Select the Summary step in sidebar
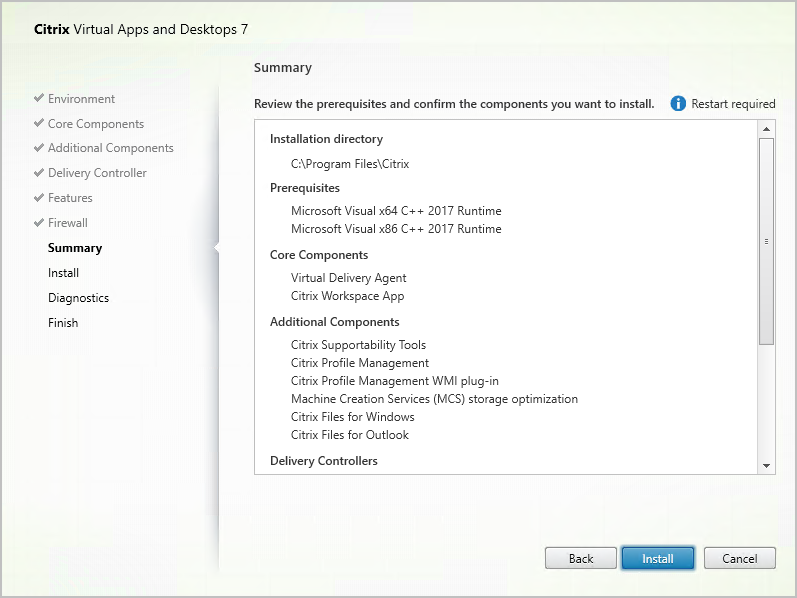This screenshot has width=797, height=598. pyautogui.click(x=75, y=248)
